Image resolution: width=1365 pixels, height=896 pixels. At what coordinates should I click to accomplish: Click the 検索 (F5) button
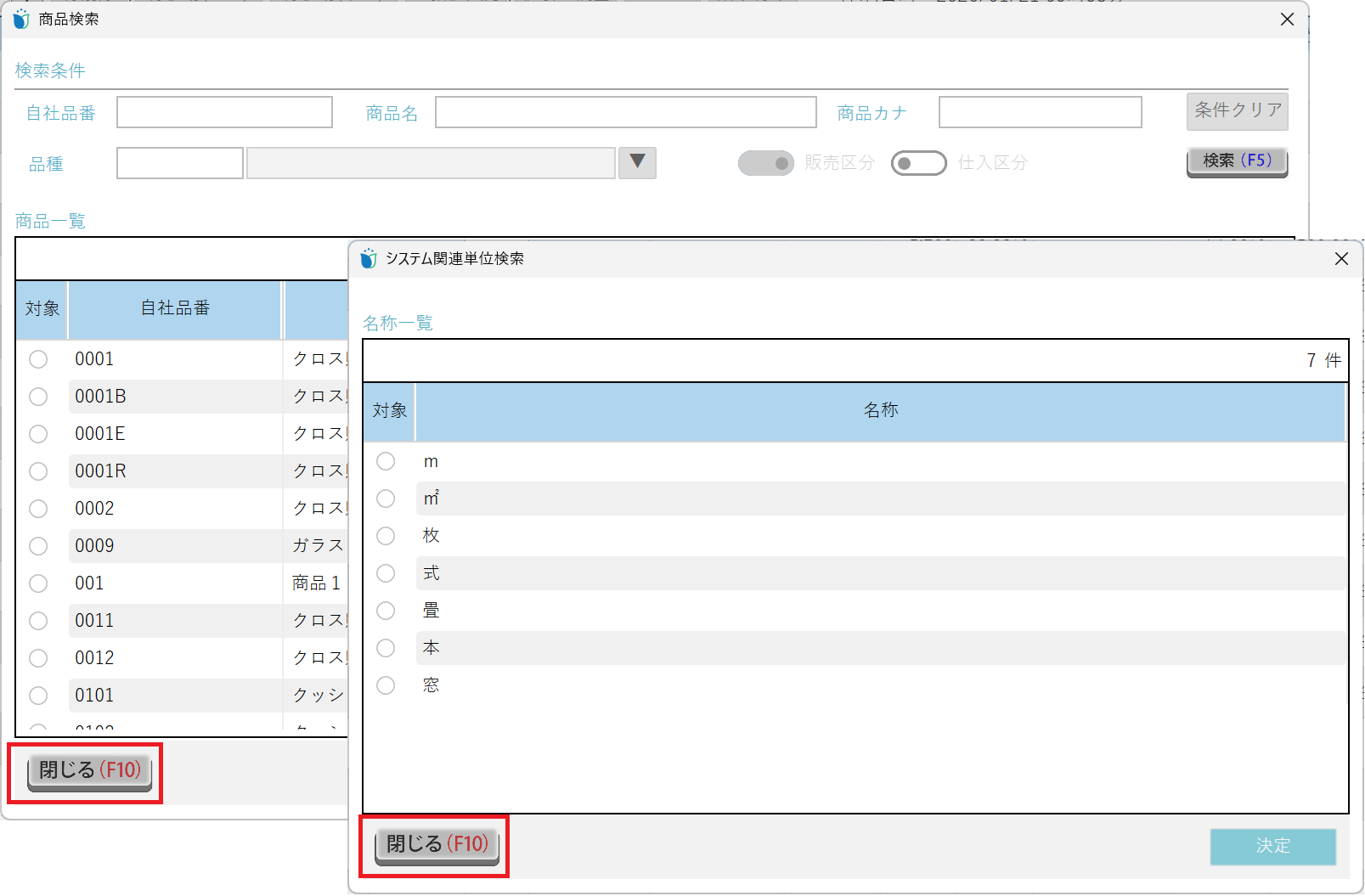point(1237,161)
